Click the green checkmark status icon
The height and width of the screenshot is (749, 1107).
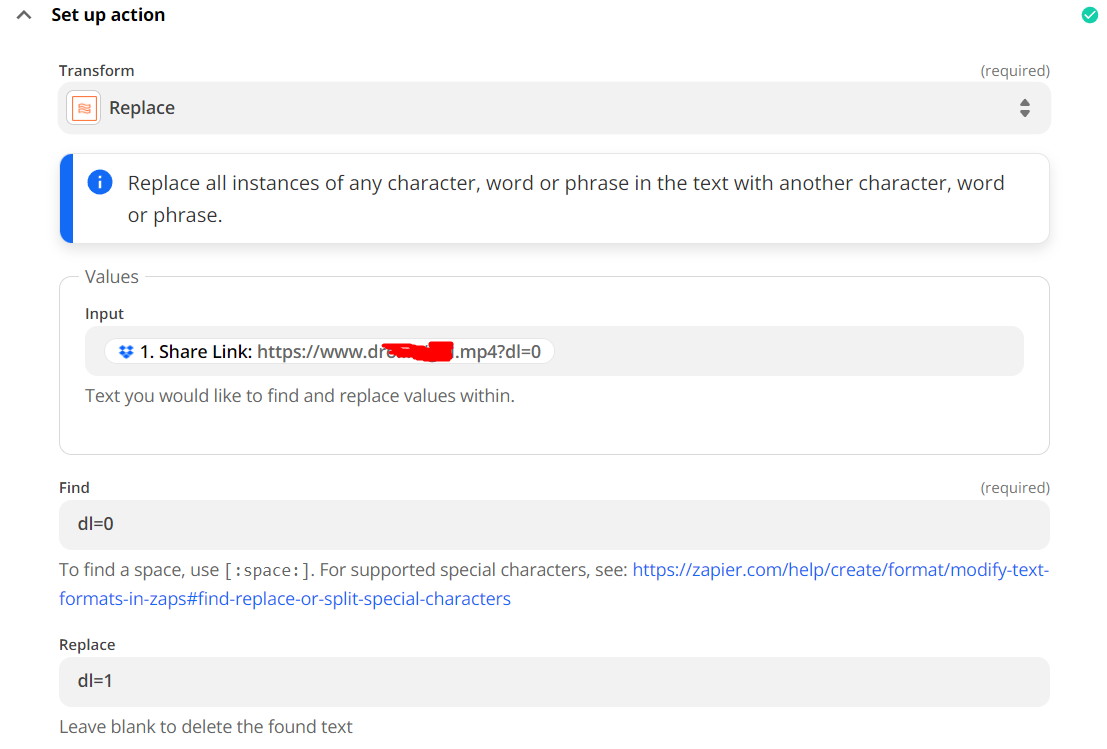(1090, 15)
